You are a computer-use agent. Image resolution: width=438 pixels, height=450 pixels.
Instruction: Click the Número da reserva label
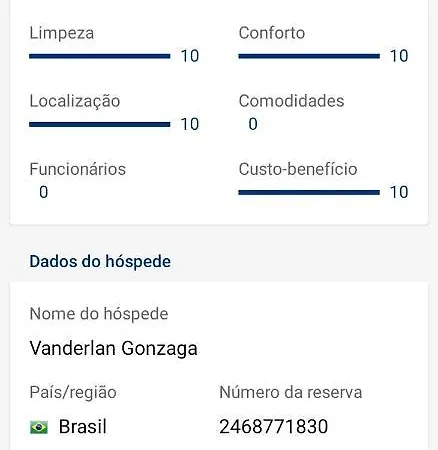click(x=291, y=392)
